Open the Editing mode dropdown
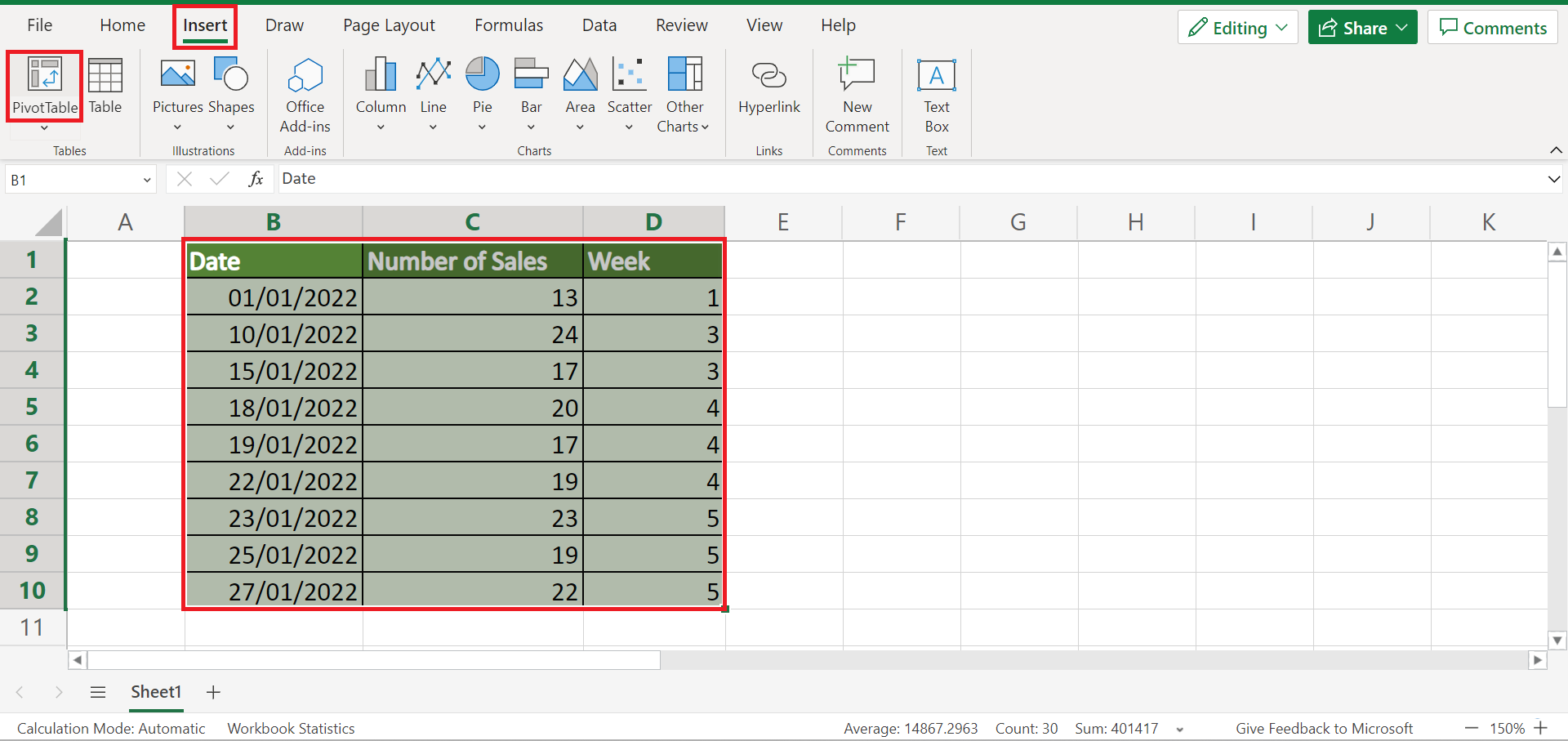Viewport: 1568px width, 741px height. pos(1237,28)
